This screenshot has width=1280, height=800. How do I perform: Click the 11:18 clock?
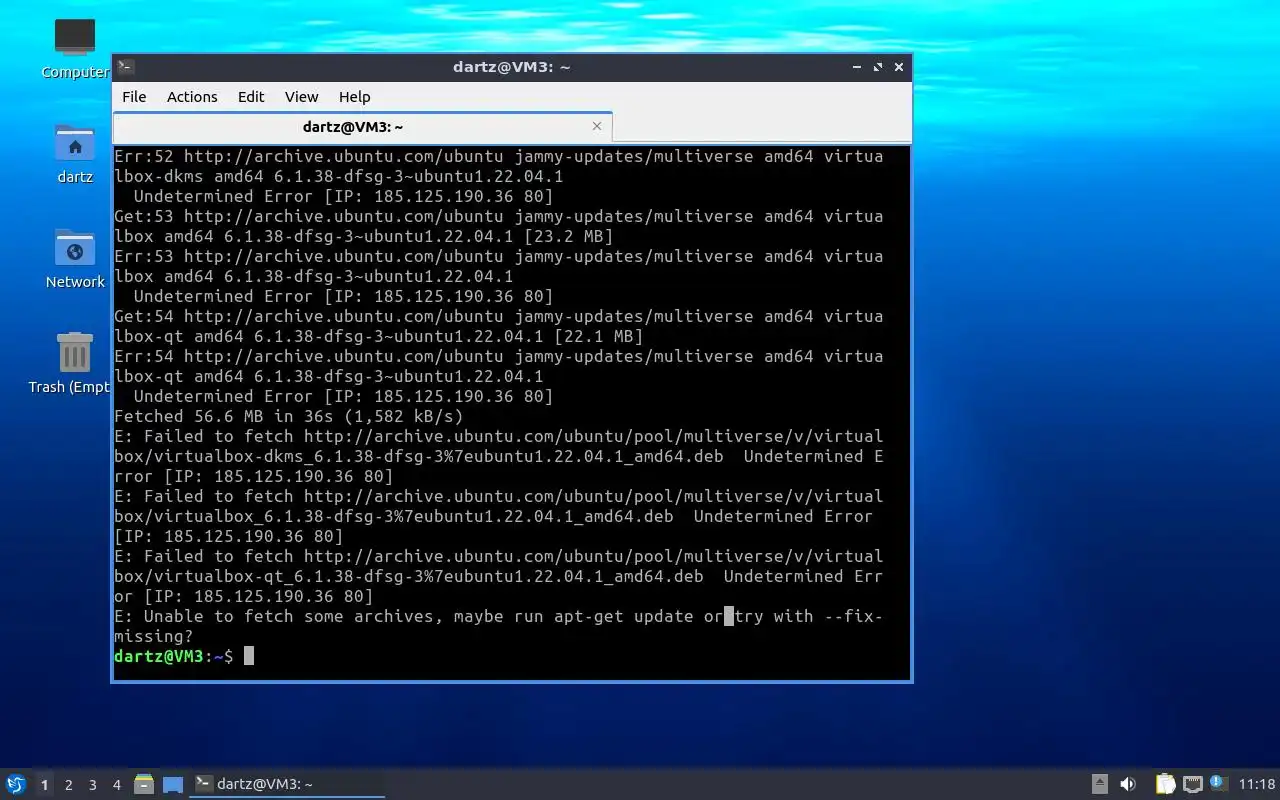click(x=1257, y=784)
